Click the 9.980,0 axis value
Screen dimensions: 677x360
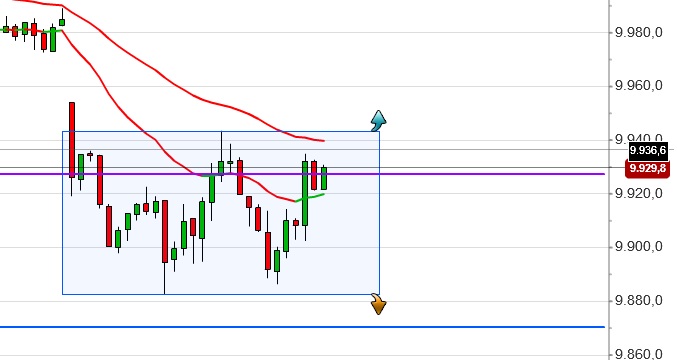(x=639, y=32)
